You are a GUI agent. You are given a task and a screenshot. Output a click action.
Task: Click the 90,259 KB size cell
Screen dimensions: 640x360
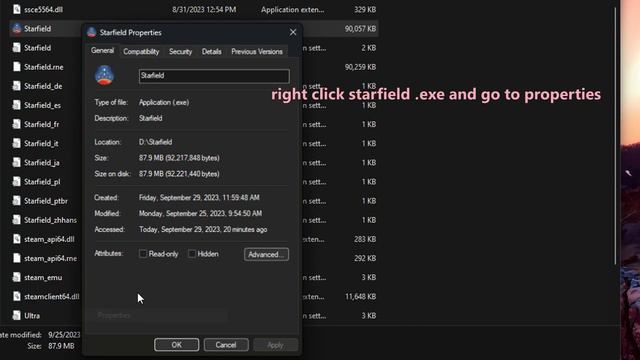360,67
